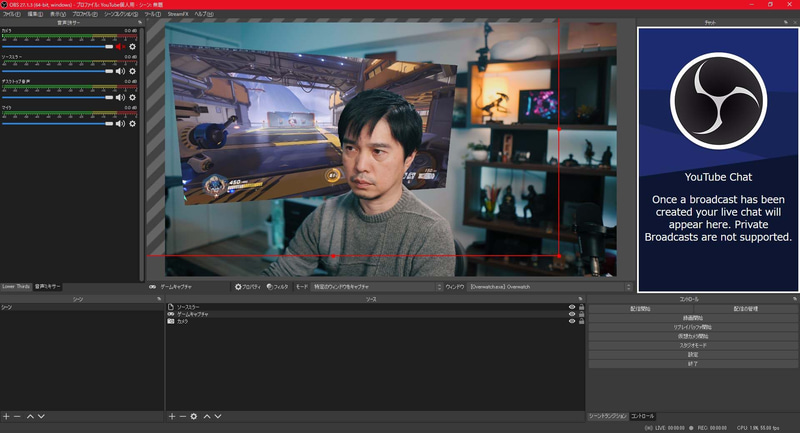Add a new scene with plus icon

click(6, 416)
